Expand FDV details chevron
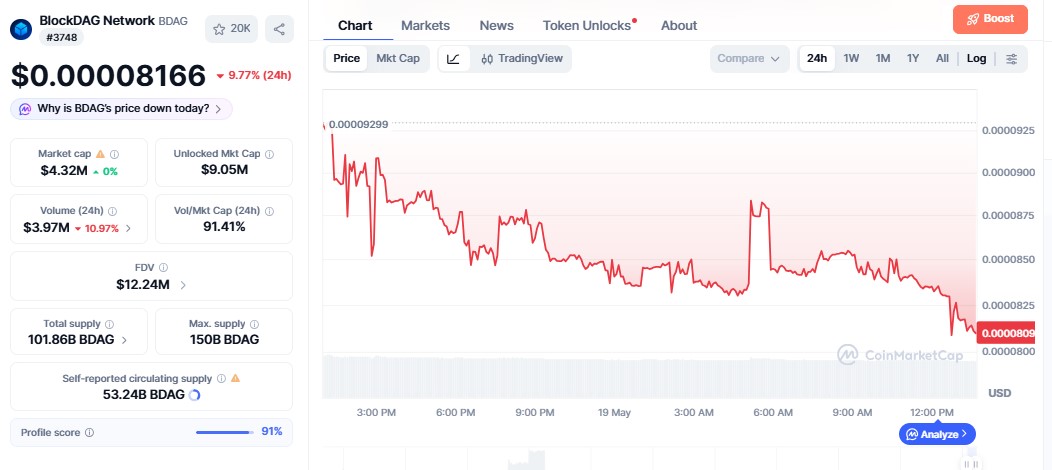Viewport: 1052px width, 470px height. [x=182, y=285]
